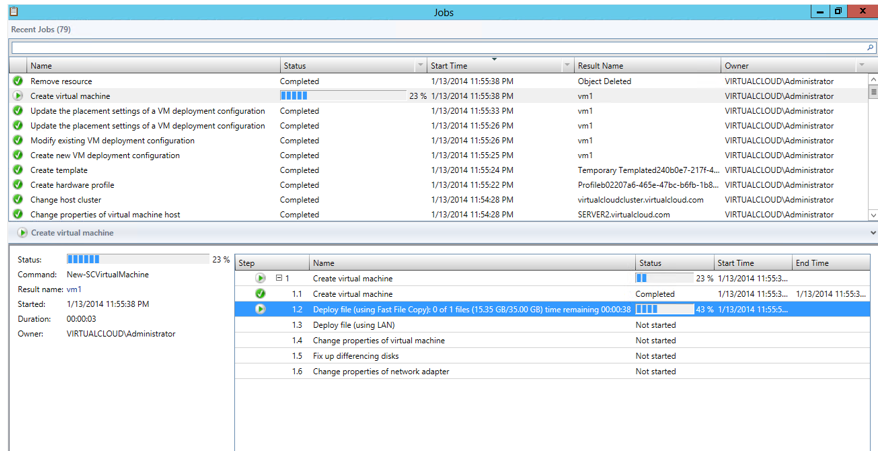Screen dimensions: 883x463
Task: Open the vm1 result name link
Action: pos(74,289)
